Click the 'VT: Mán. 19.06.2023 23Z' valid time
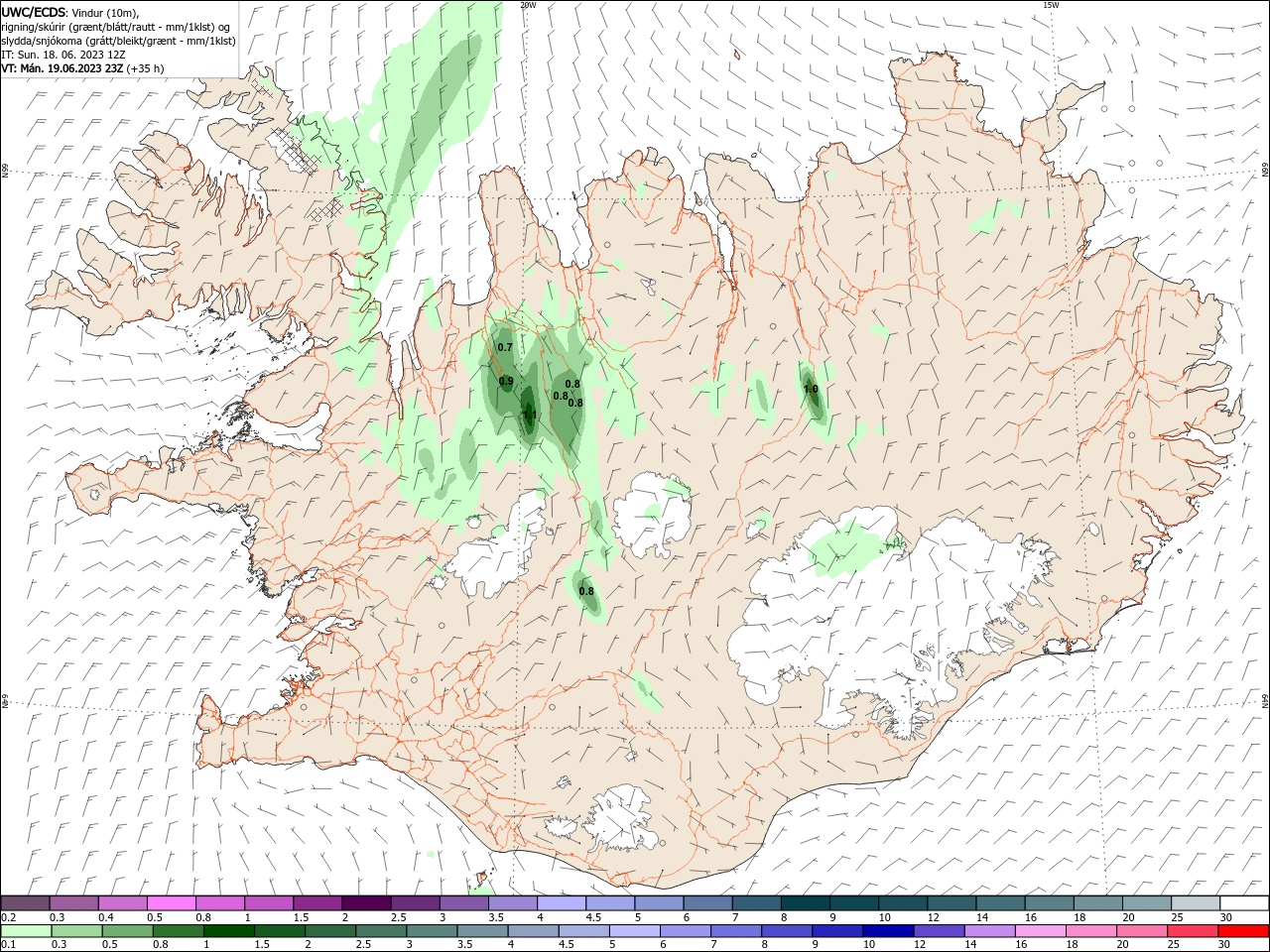 tap(62, 68)
